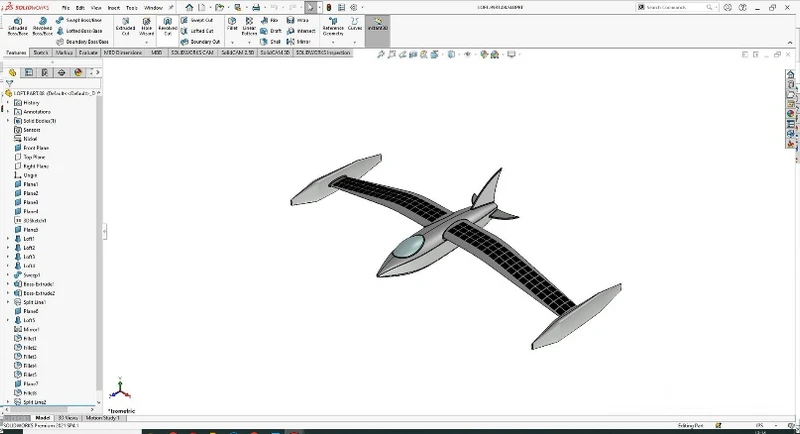800x434 pixels.
Task: Select 3DSketch1 in feature tree
Action: [31, 220]
